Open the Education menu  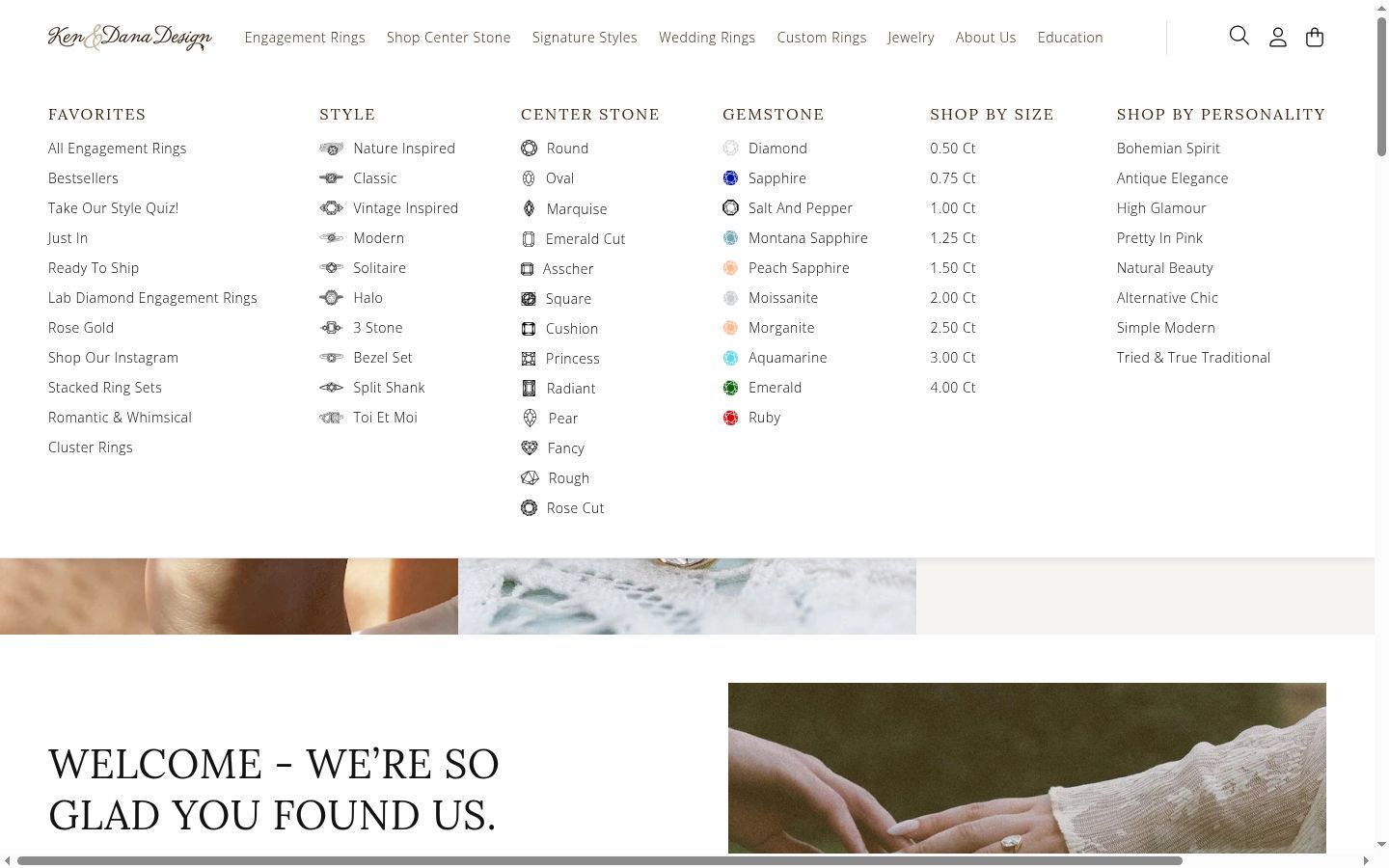pyautogui.click(x=1071, y=38)
